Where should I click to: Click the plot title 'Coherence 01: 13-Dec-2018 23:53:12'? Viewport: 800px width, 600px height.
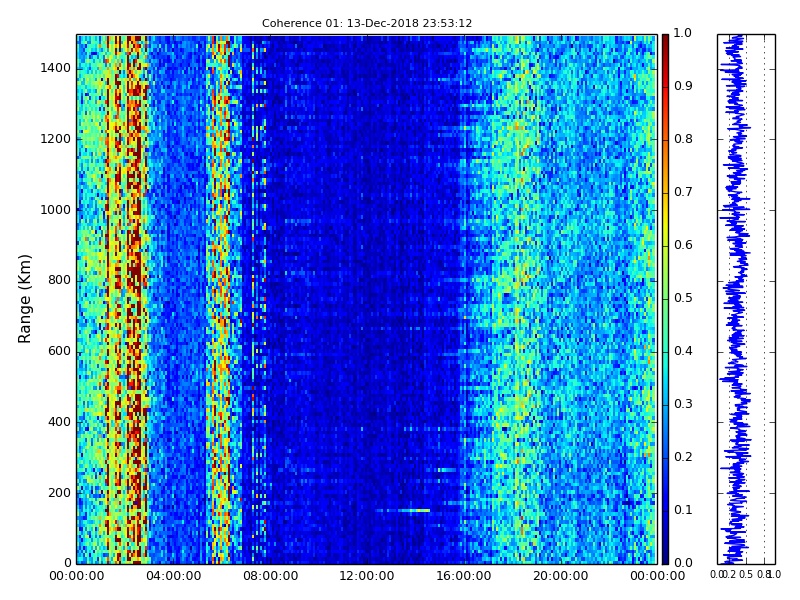(x=367, y=23)
